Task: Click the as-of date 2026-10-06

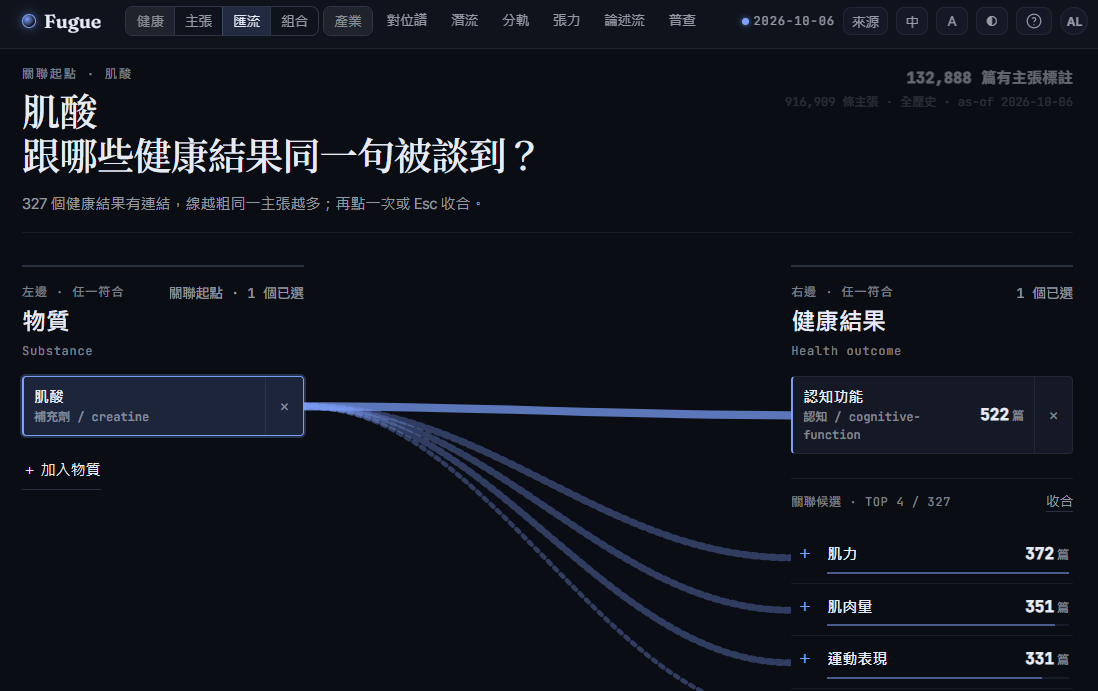Action: click(x=788, y=21)
